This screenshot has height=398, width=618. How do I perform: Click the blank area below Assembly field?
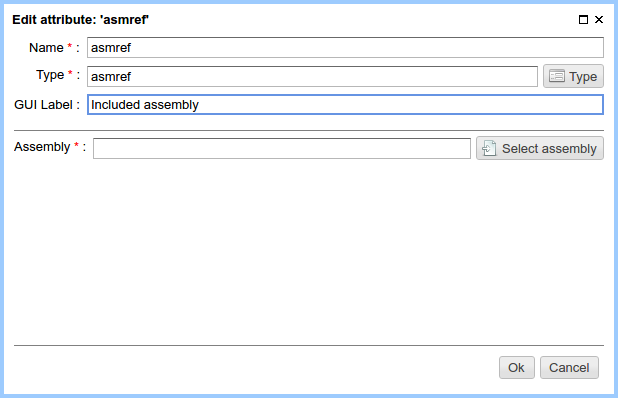[x=309, y=252]
